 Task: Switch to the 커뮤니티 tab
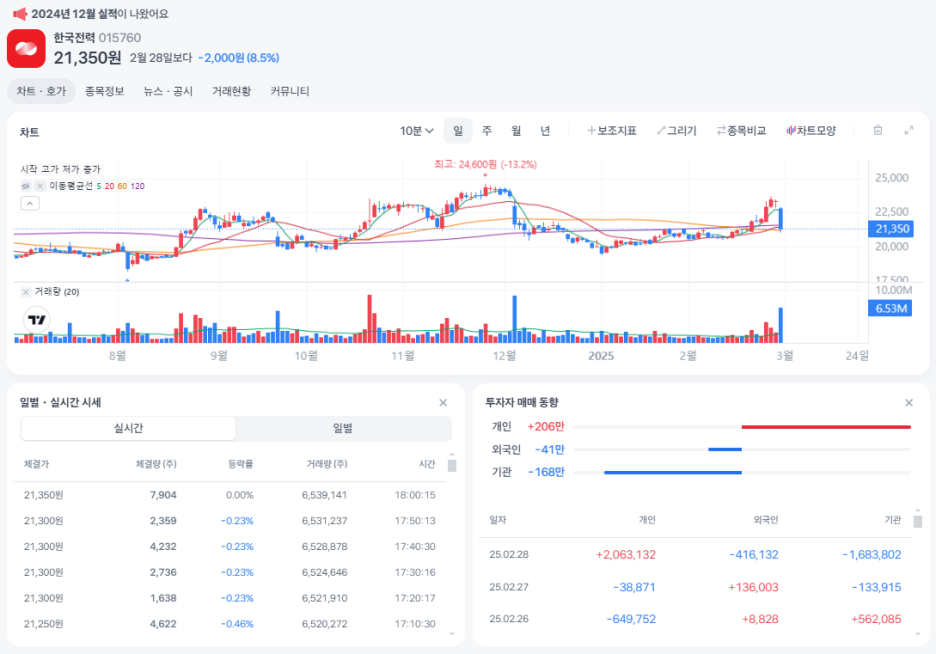pos(290,91)
